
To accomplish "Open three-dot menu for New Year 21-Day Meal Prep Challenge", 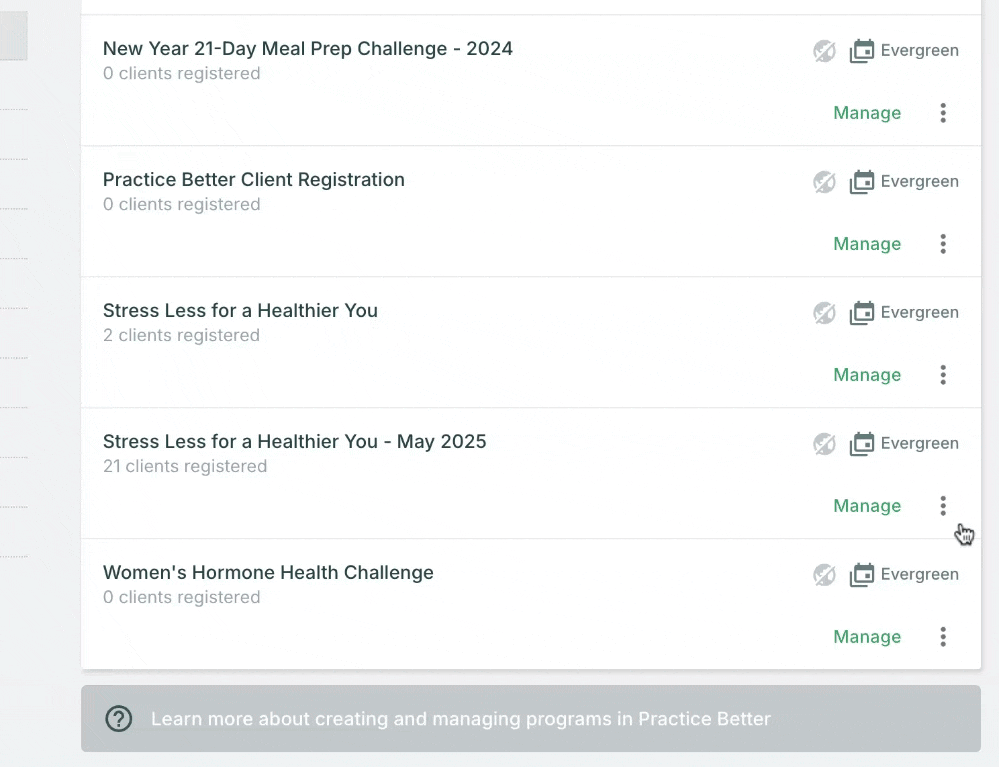I will click(x=943, y=113).
